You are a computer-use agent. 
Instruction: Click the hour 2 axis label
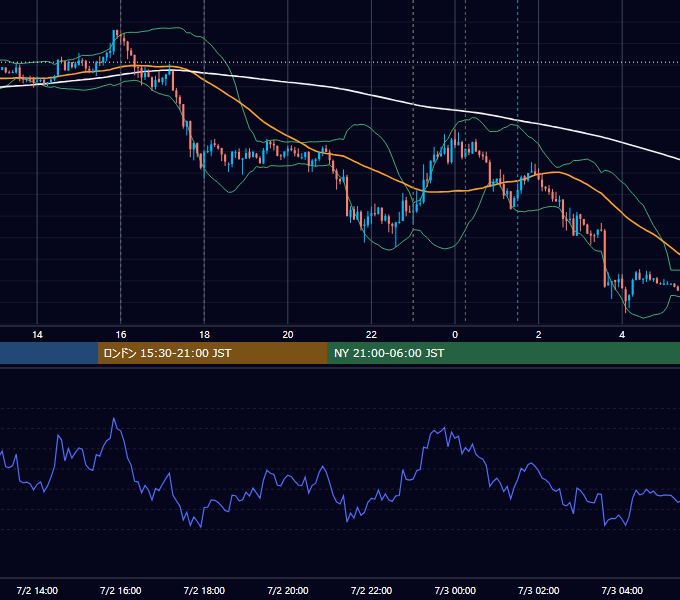[x=539, y=334]
